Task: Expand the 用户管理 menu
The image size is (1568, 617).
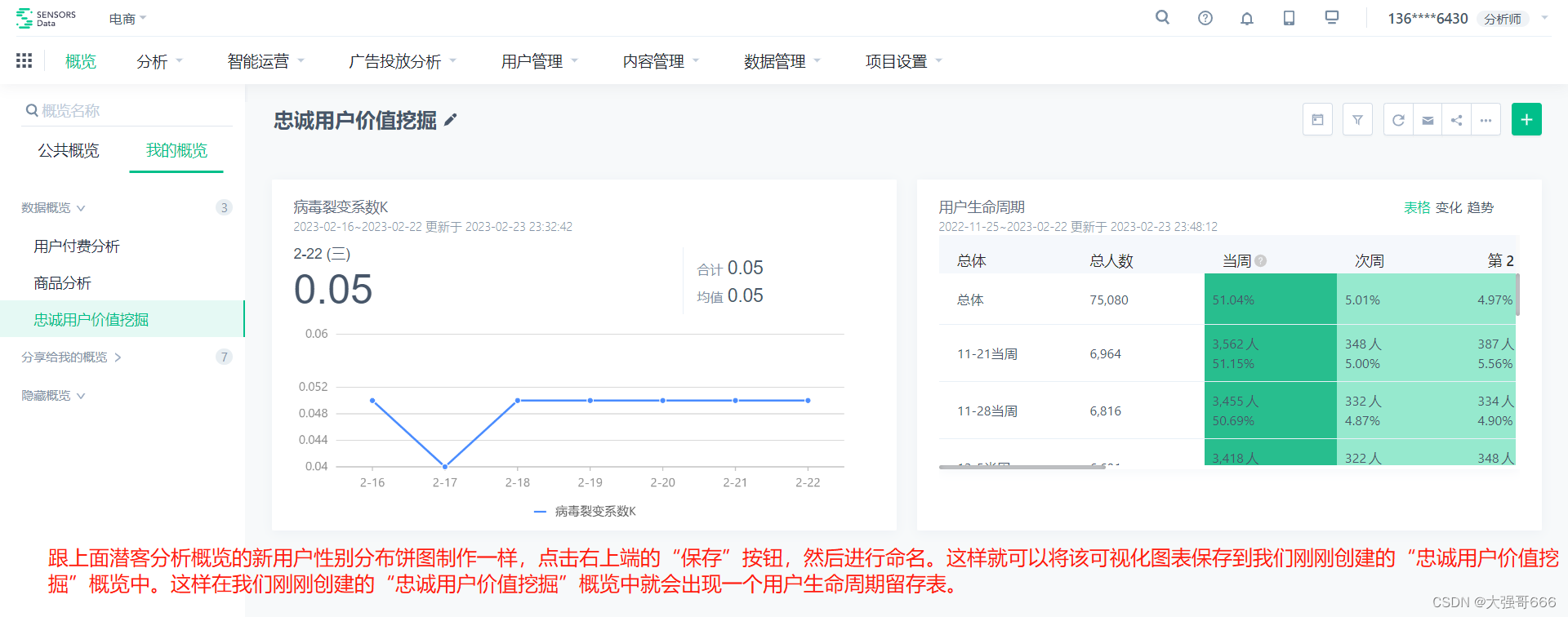Action: pyautogui.click(x=539, y=61)
